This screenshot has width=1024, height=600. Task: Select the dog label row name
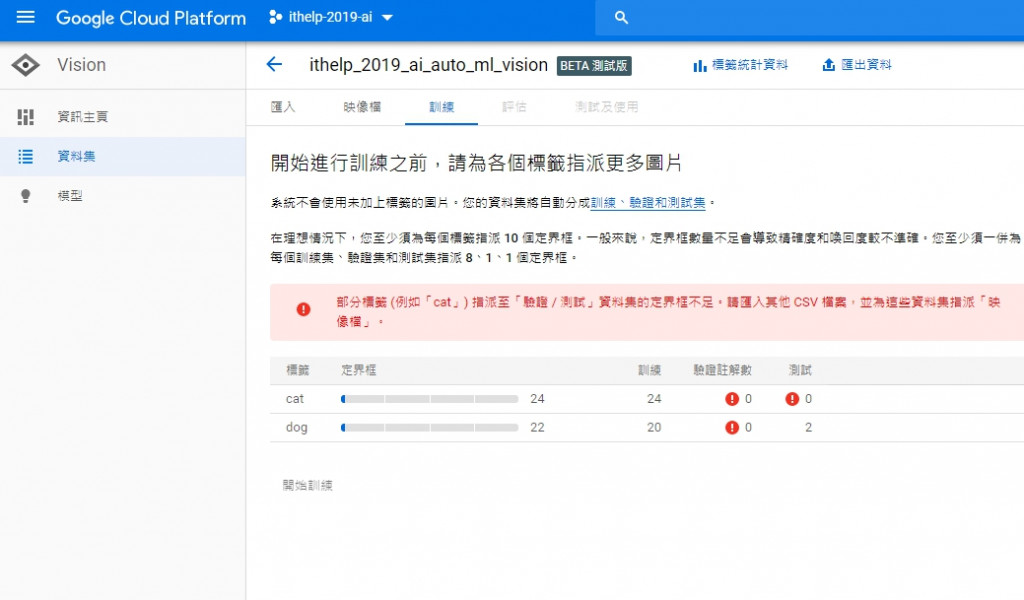[x=296, y=428]
